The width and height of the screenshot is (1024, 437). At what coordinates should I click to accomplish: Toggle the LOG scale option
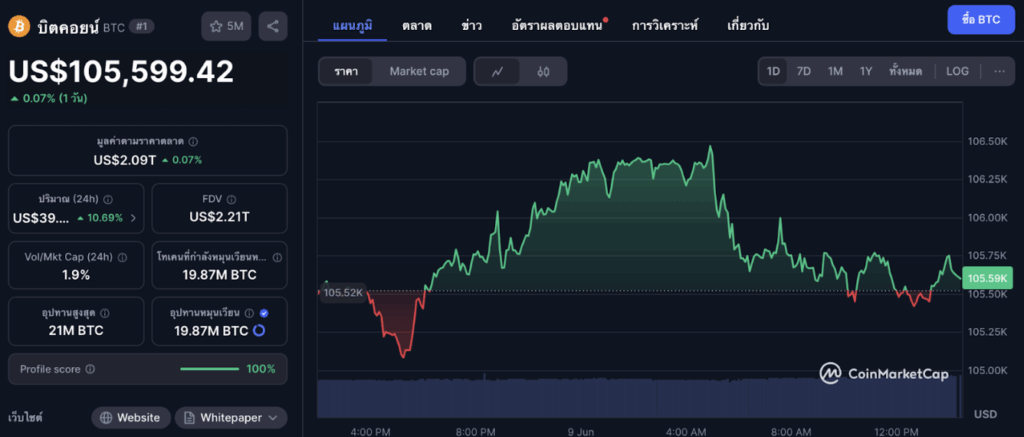click(957, 71)
